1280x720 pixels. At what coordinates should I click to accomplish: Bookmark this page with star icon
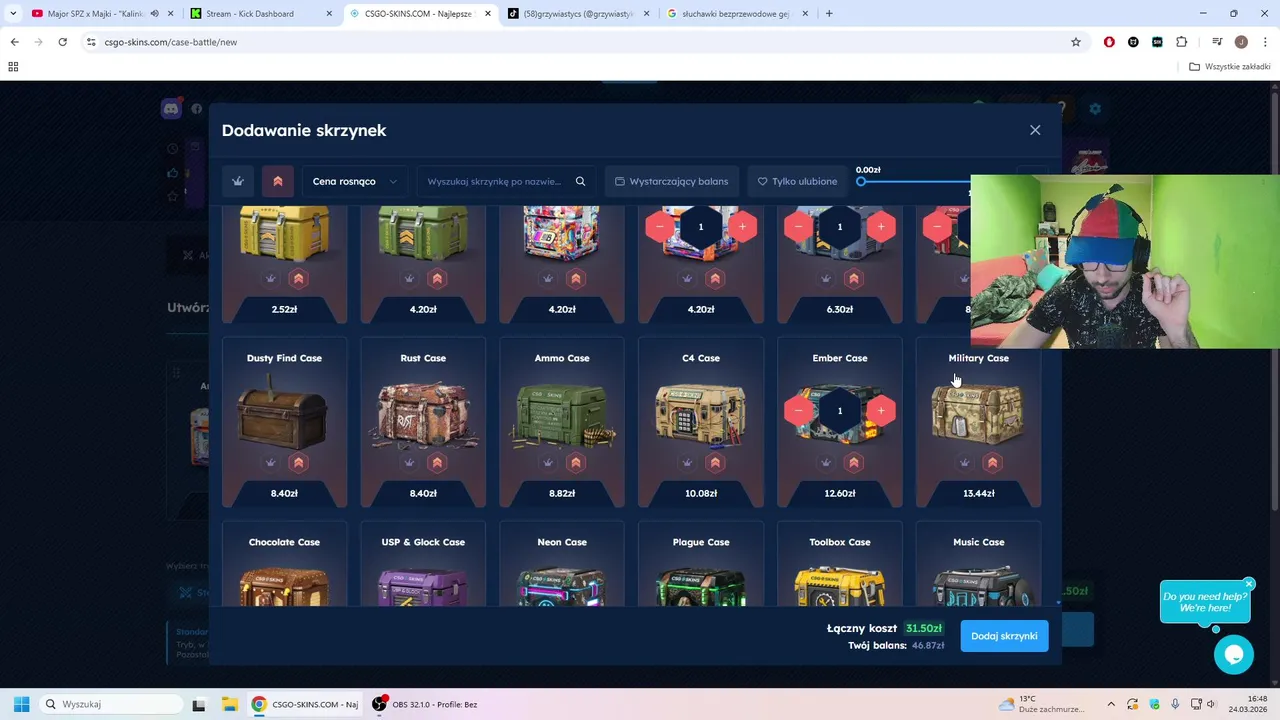point(1076,42)
